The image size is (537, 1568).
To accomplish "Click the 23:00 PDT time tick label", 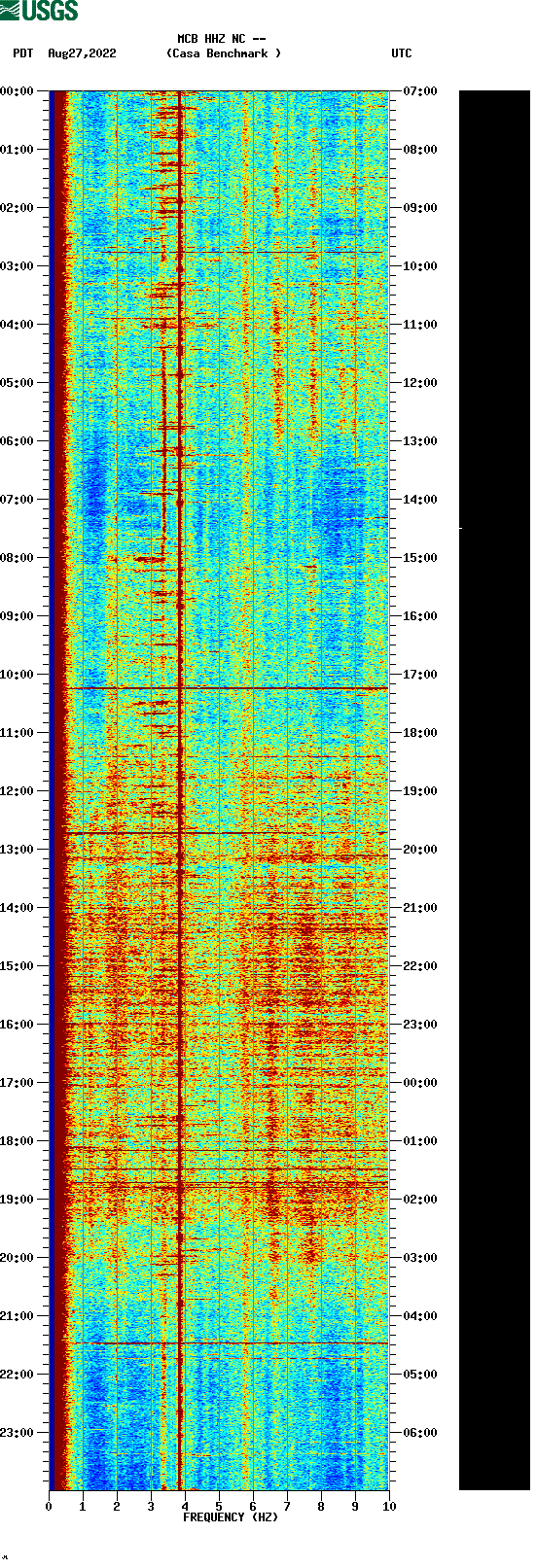I will [18, 1433].
